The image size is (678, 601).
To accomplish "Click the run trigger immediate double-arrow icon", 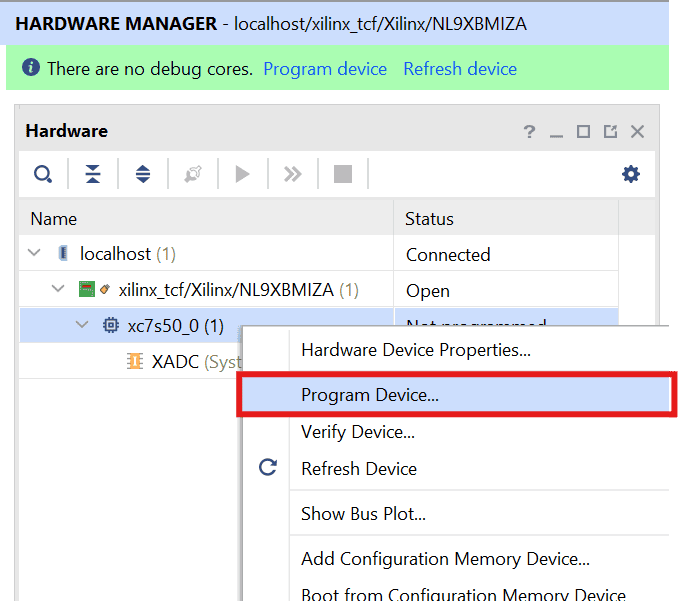I will [x=292, y=174].
